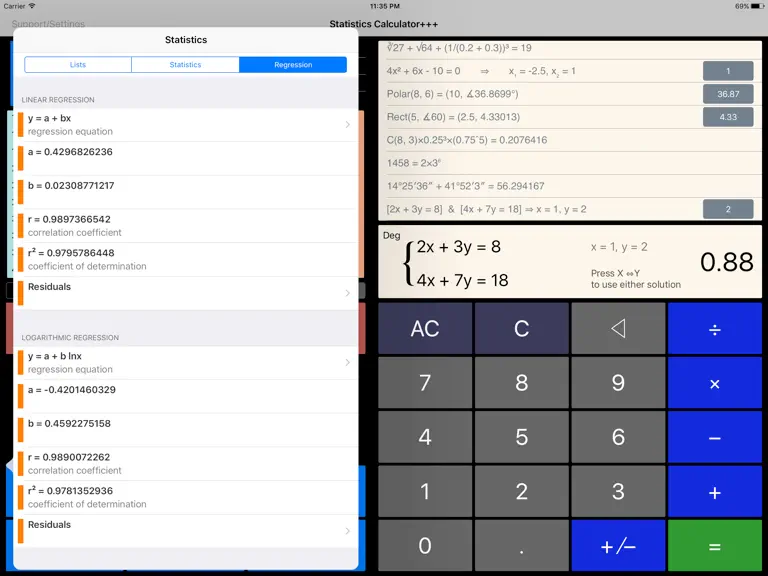Image resolution: width=768 pixels, height=576 pixels.
Task: Select r² = 0.9795786448 row
Action: pos(186,260)
